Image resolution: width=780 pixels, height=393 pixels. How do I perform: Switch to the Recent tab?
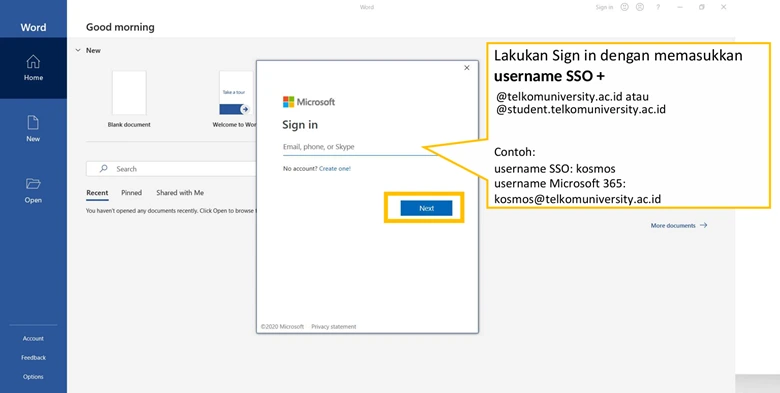pos(97,193)
